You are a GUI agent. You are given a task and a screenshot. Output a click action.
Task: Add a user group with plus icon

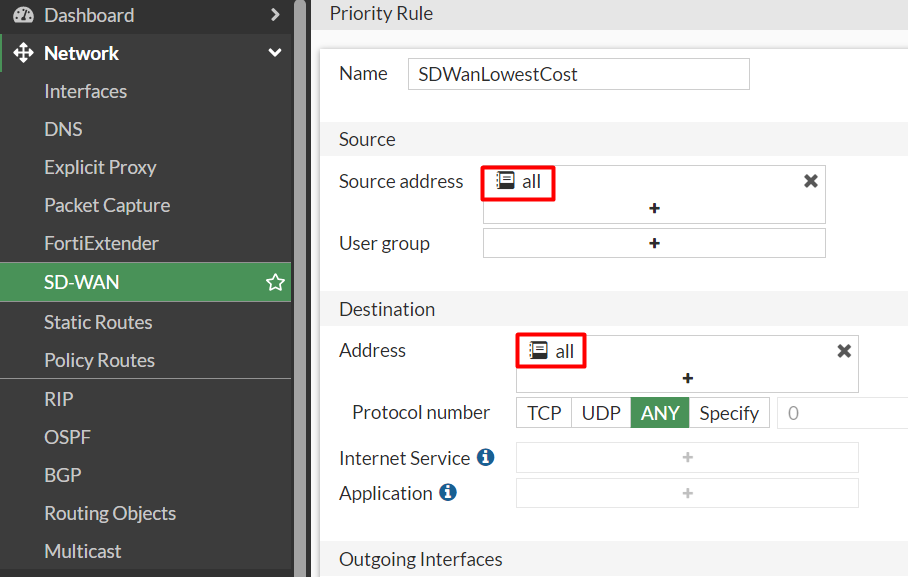pyautogui.click(x=654, y=243)
